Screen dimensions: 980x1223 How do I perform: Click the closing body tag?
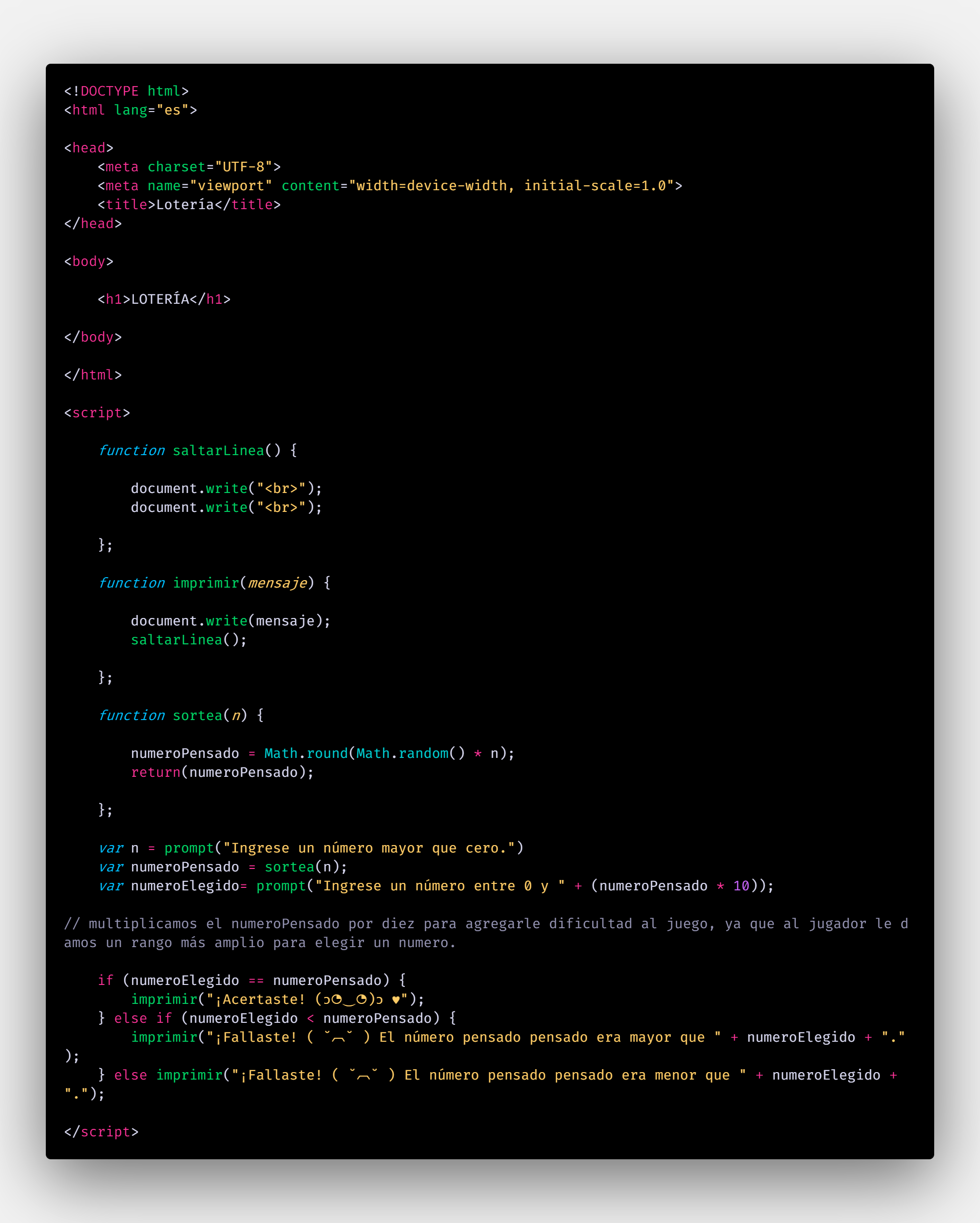[x=93, y=337]
